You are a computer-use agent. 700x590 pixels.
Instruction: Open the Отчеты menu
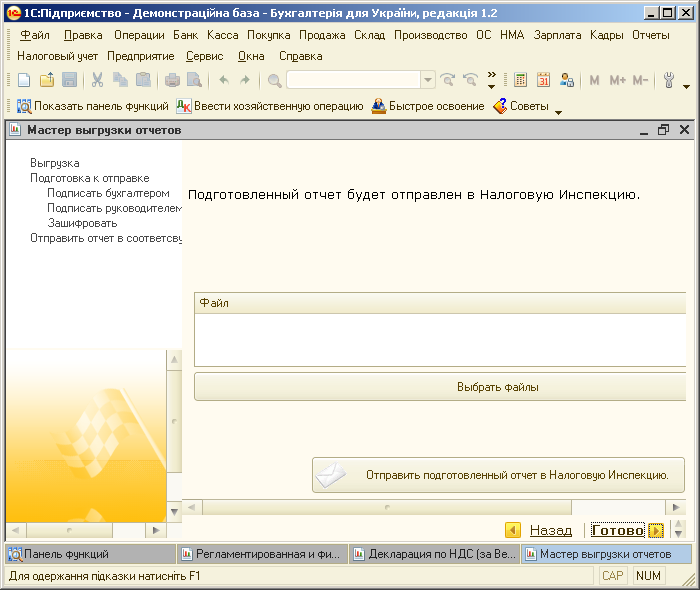650,35
